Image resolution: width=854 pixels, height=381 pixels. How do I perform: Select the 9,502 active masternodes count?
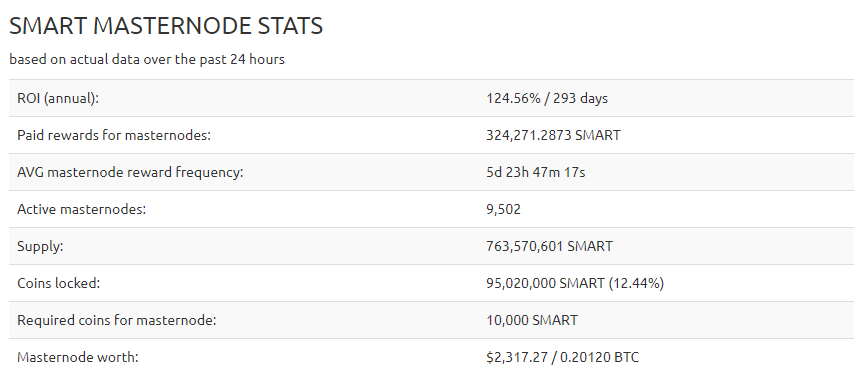point(503,210)
